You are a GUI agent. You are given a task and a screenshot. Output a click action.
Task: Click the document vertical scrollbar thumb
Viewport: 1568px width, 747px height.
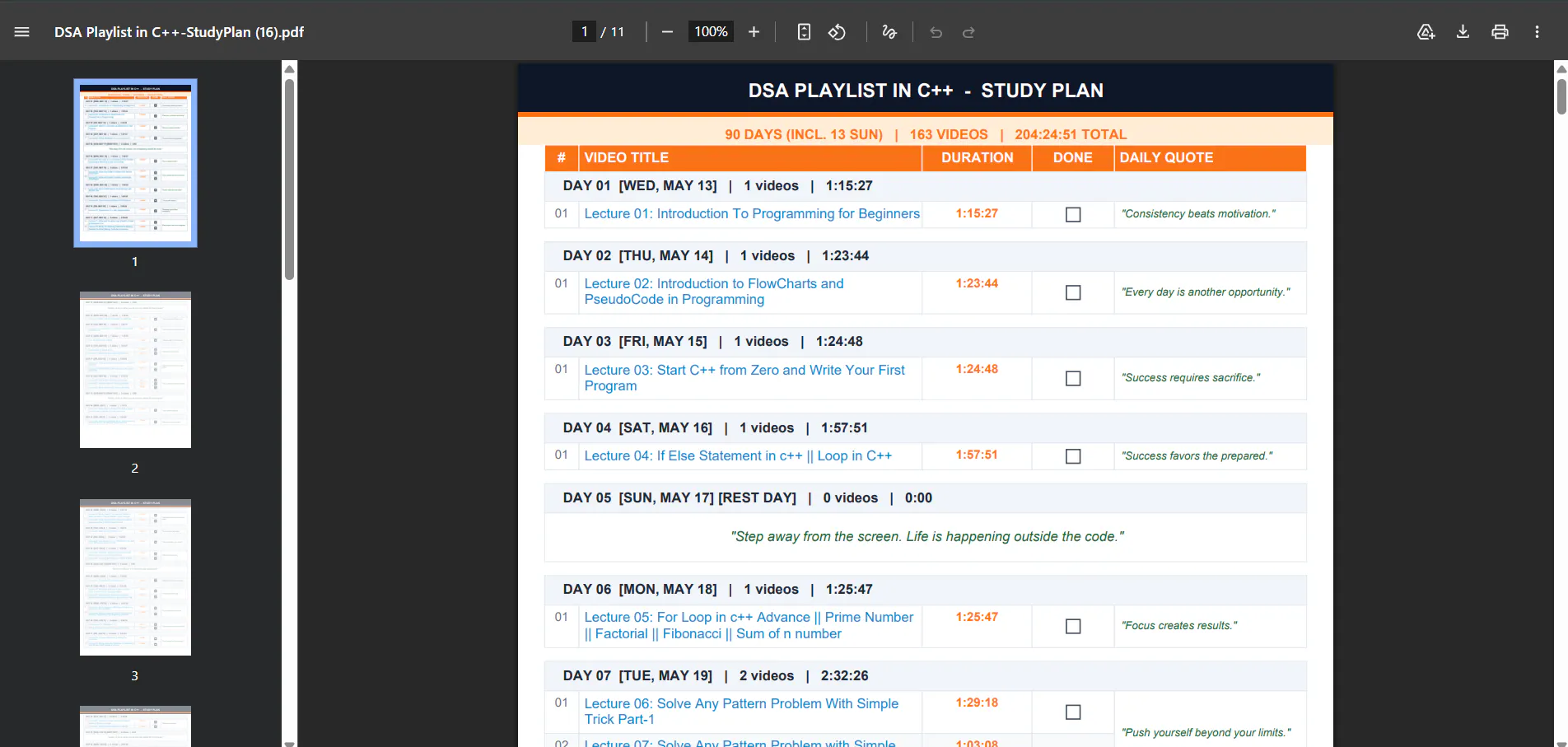tap(1561, 96)
